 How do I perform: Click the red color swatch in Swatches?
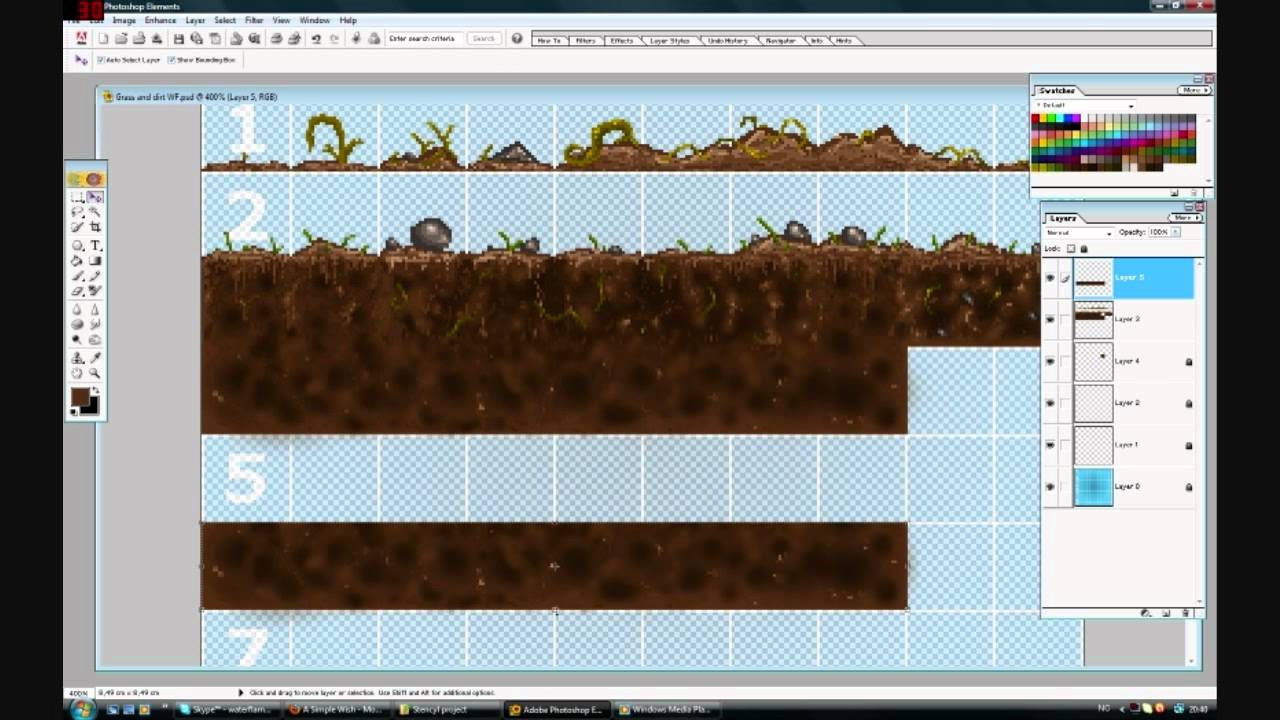pyautogui.click(x=1036, y=118)
